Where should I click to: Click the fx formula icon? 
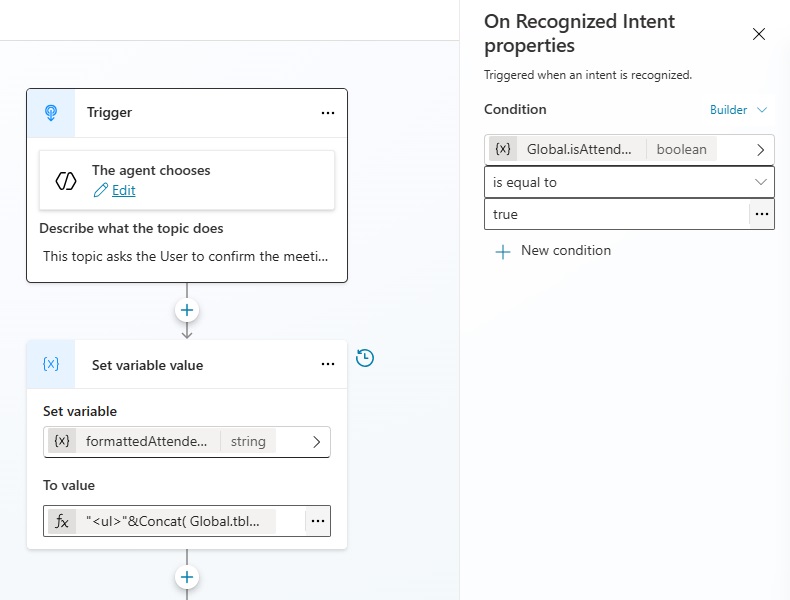click(62, 521)
